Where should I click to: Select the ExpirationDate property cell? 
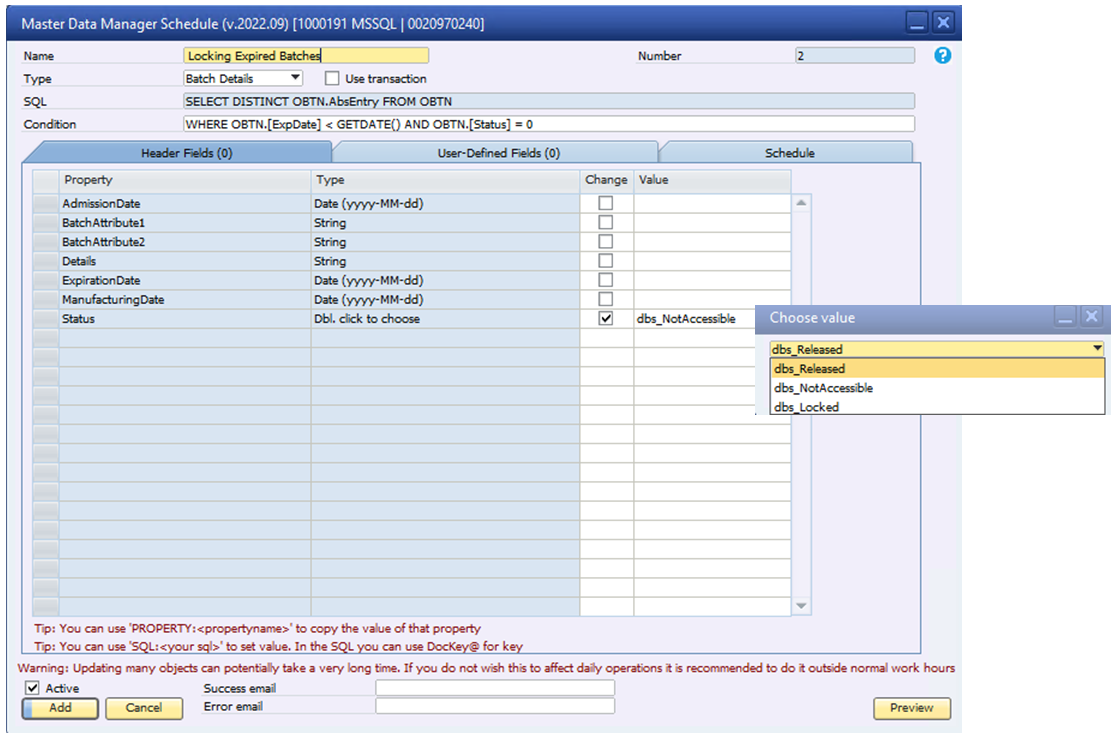(x=185, y=280)
